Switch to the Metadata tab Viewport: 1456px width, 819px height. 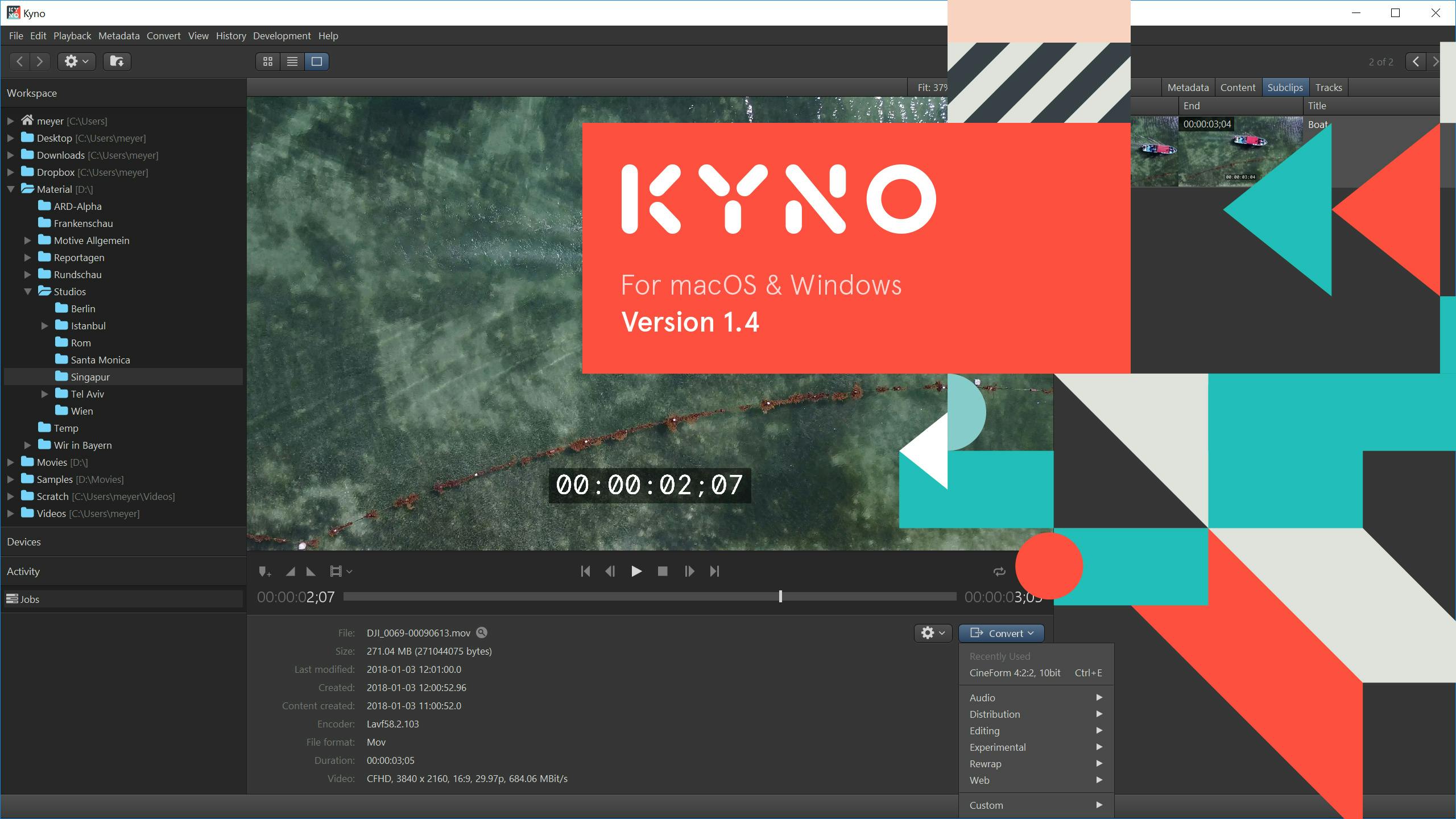click(1188, 88)
